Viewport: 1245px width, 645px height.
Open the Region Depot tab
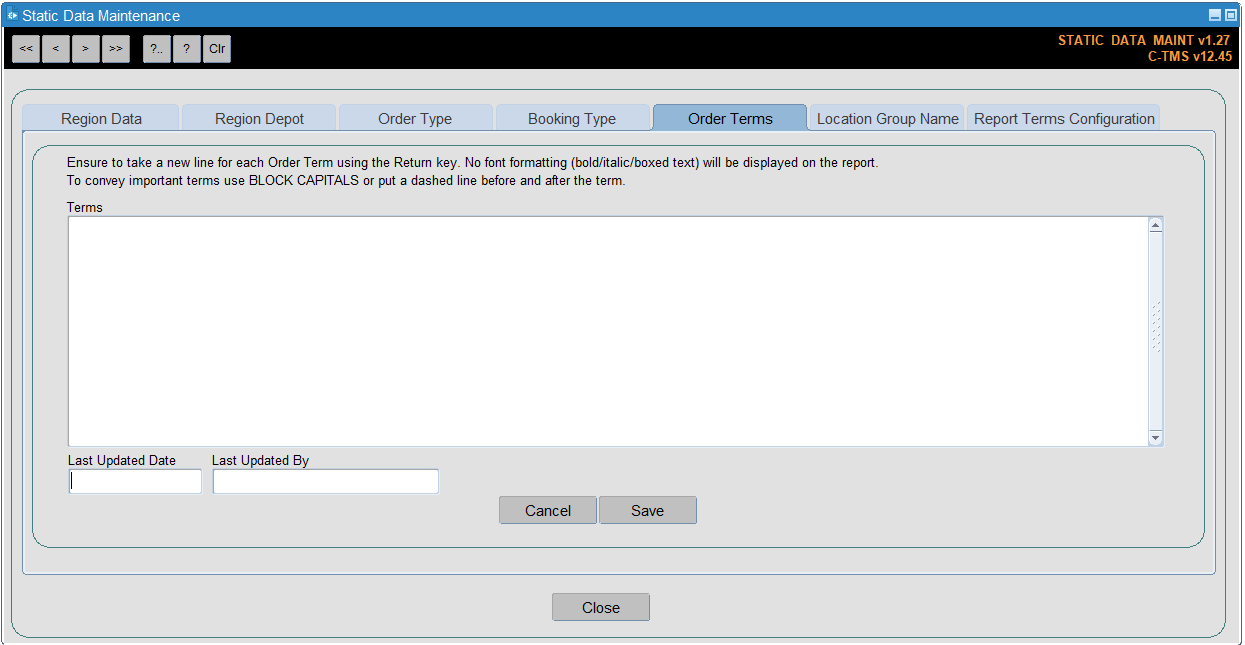[x=259, y=118]
